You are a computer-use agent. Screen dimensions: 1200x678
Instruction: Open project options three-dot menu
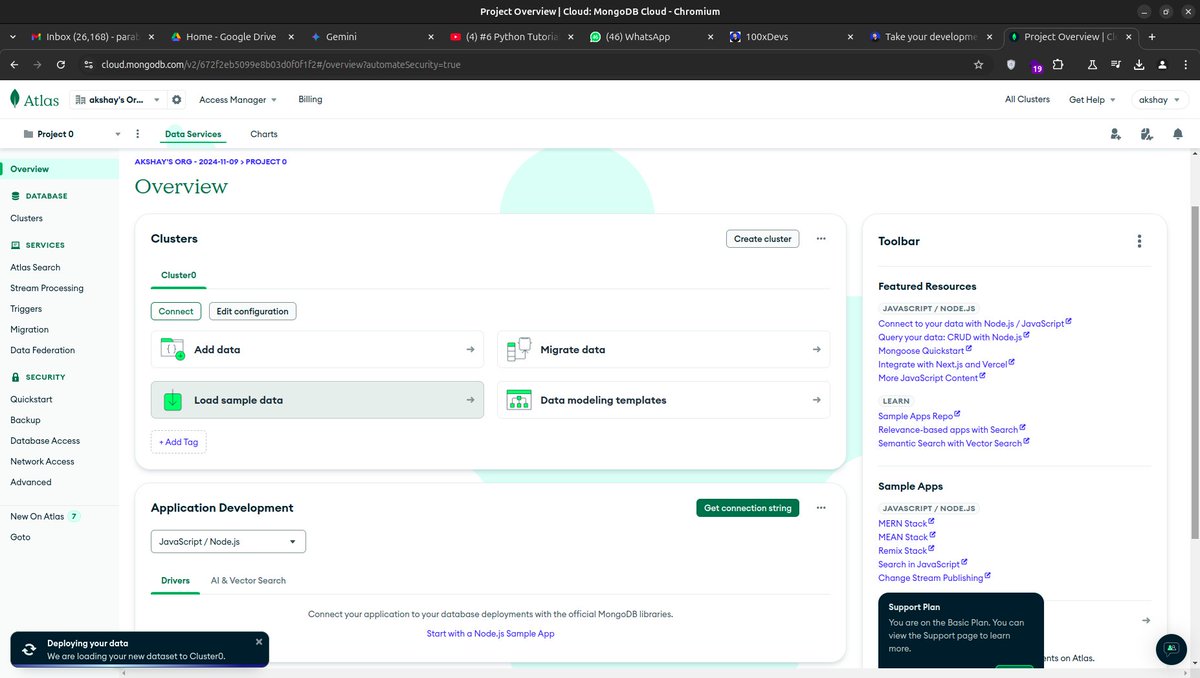coord(138,134)
